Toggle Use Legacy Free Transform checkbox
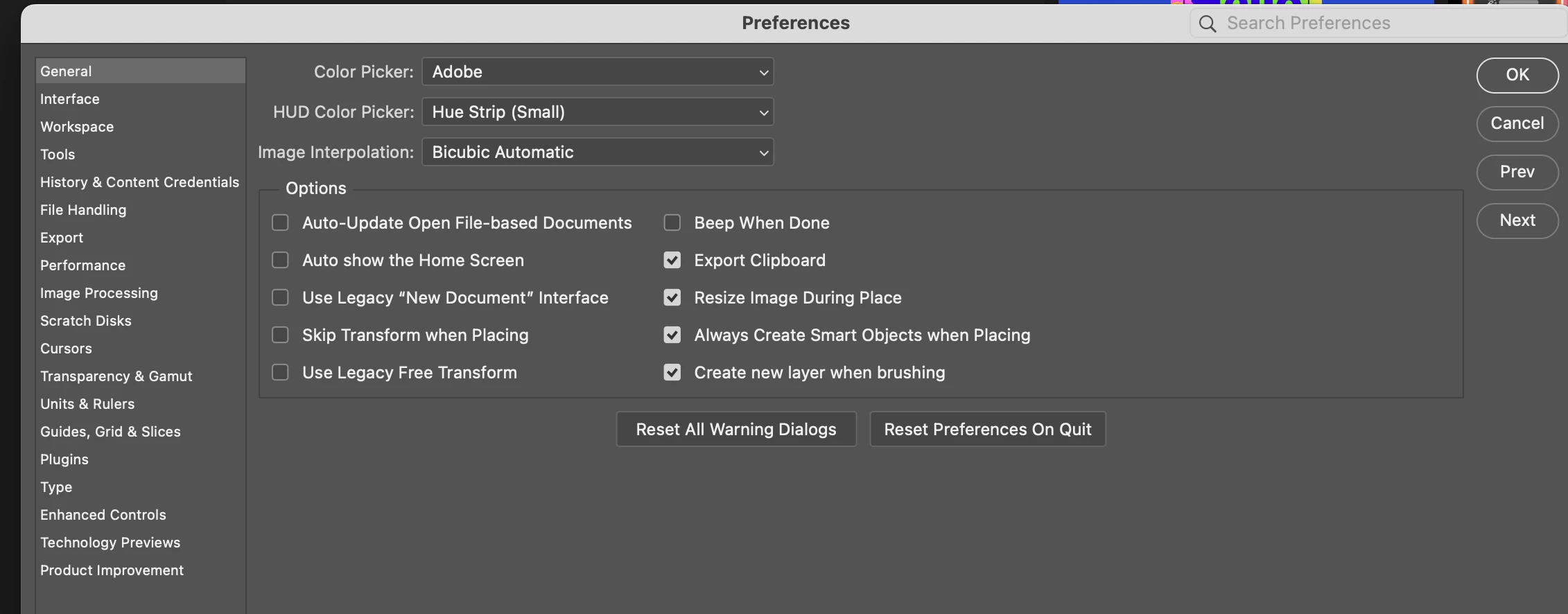 coord(280,372)
